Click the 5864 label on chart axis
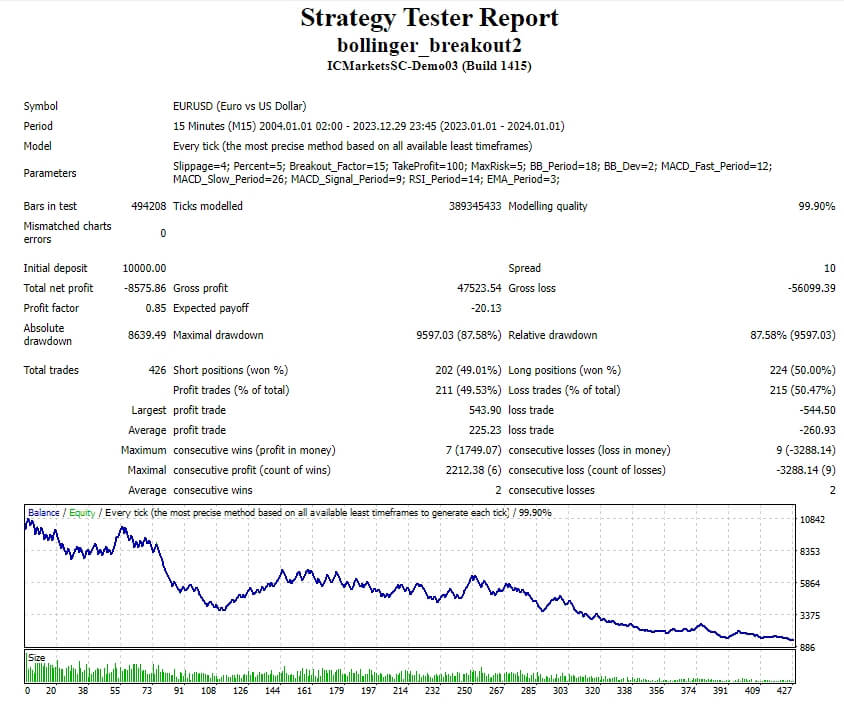Image resolution: width=844 pixels, height=704 pixels. (x=810, y=583)
